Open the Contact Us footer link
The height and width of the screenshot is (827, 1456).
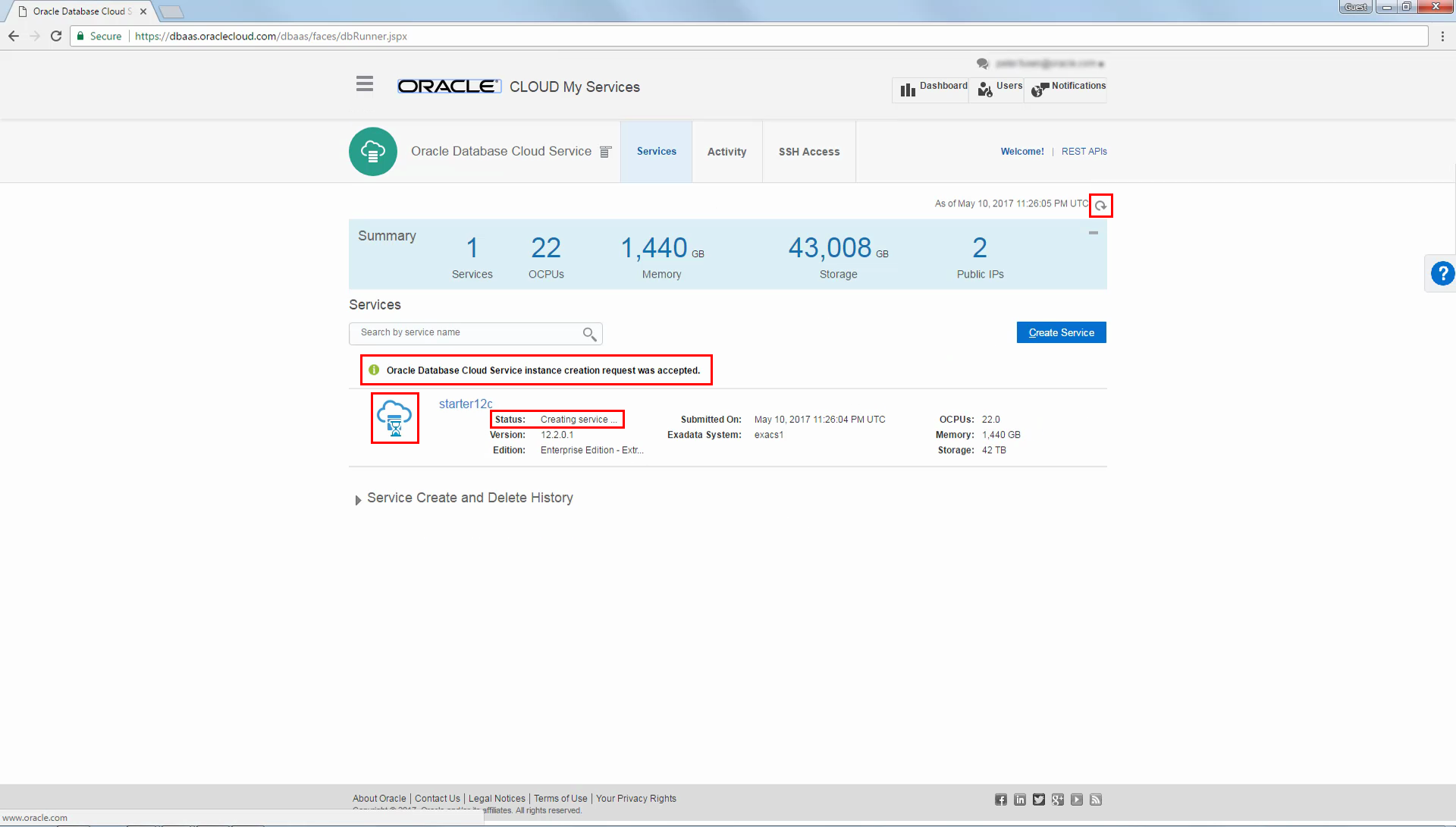pyautogui.click(x=438, y=798)
